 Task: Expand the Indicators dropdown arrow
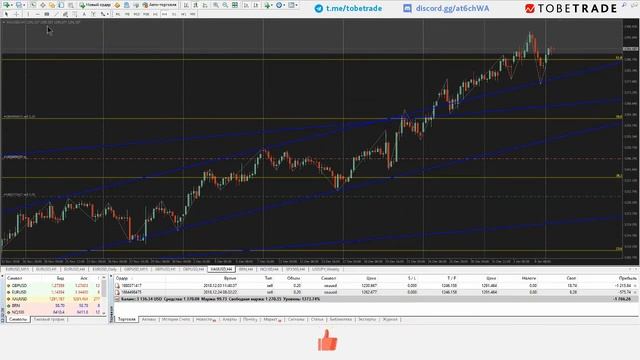pos(272,5)
